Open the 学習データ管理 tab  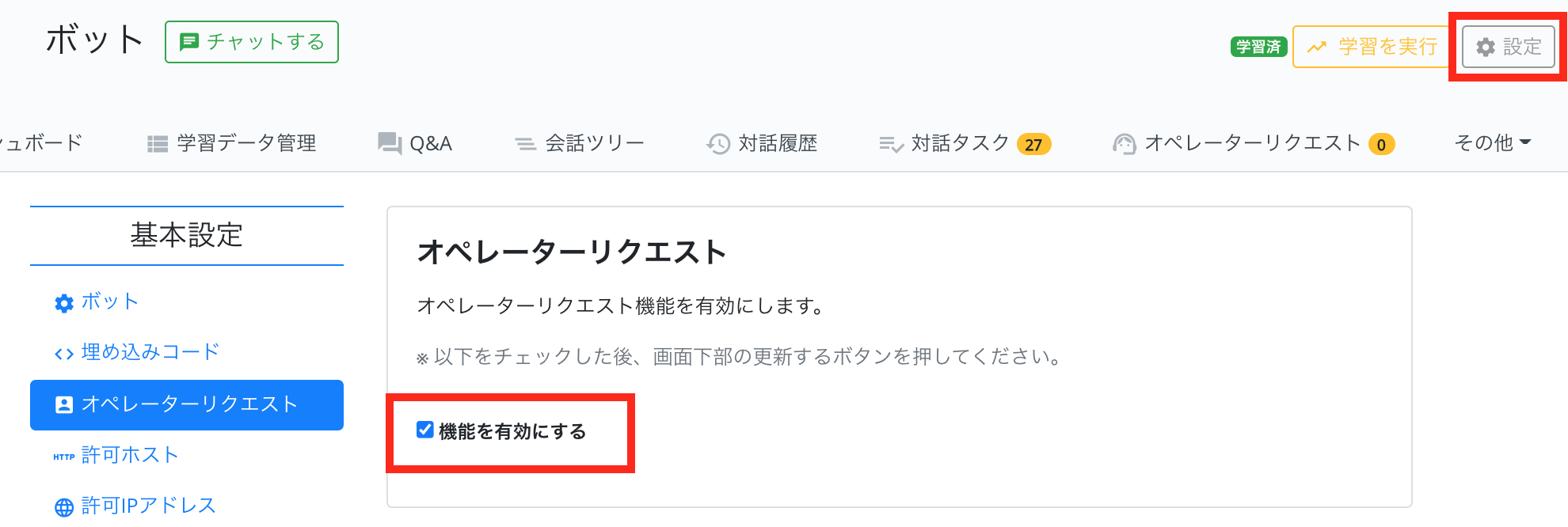[246, 143]
